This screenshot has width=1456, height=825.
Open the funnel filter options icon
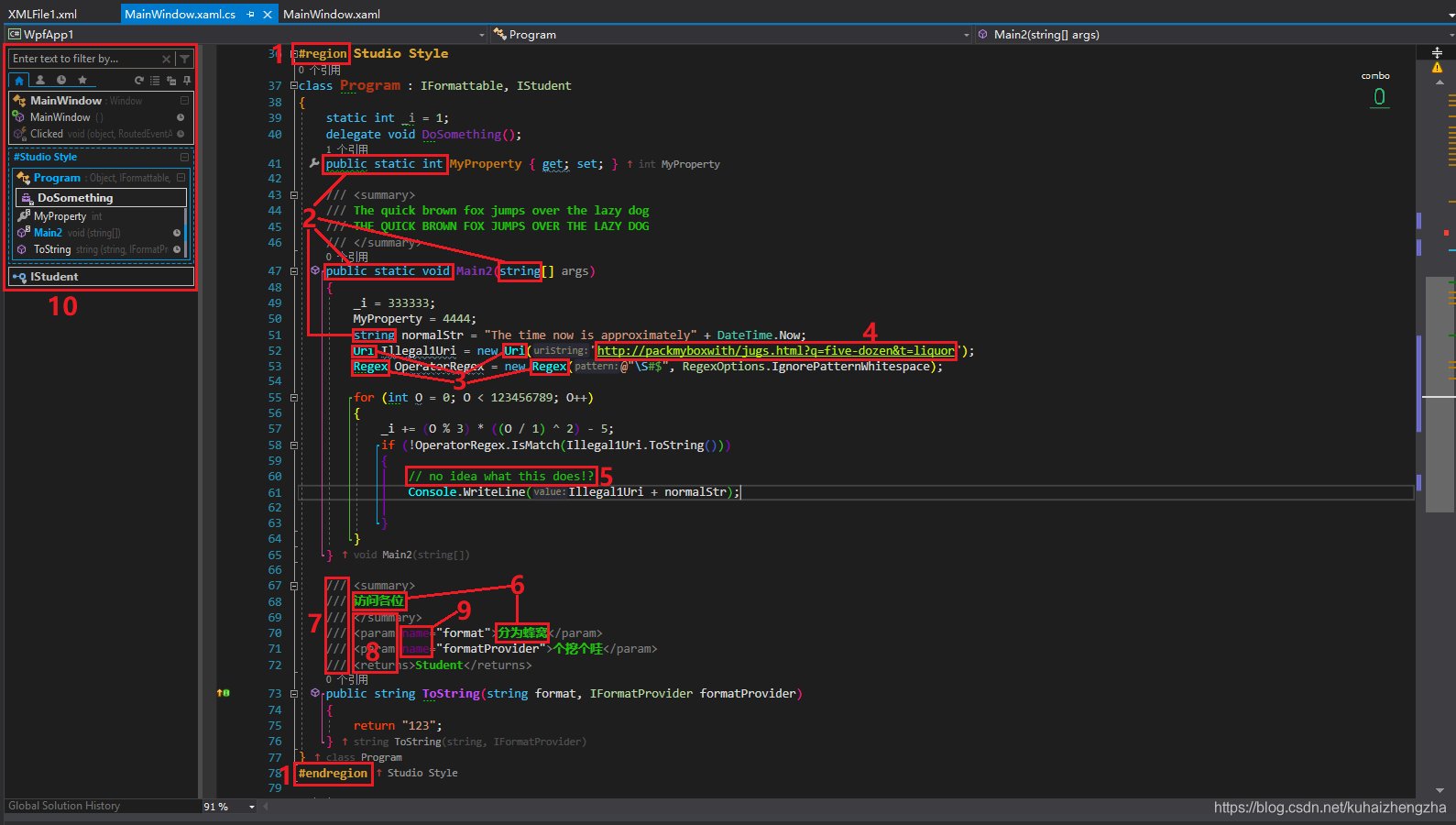coord(184,59)
